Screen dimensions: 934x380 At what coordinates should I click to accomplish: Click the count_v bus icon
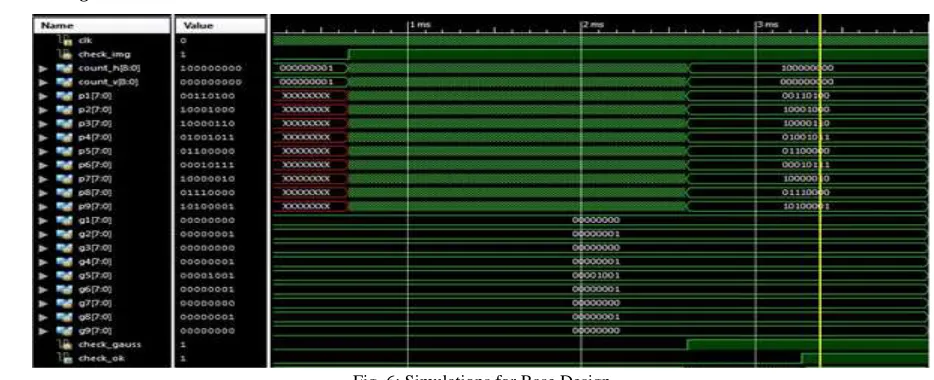coord(64,82)
